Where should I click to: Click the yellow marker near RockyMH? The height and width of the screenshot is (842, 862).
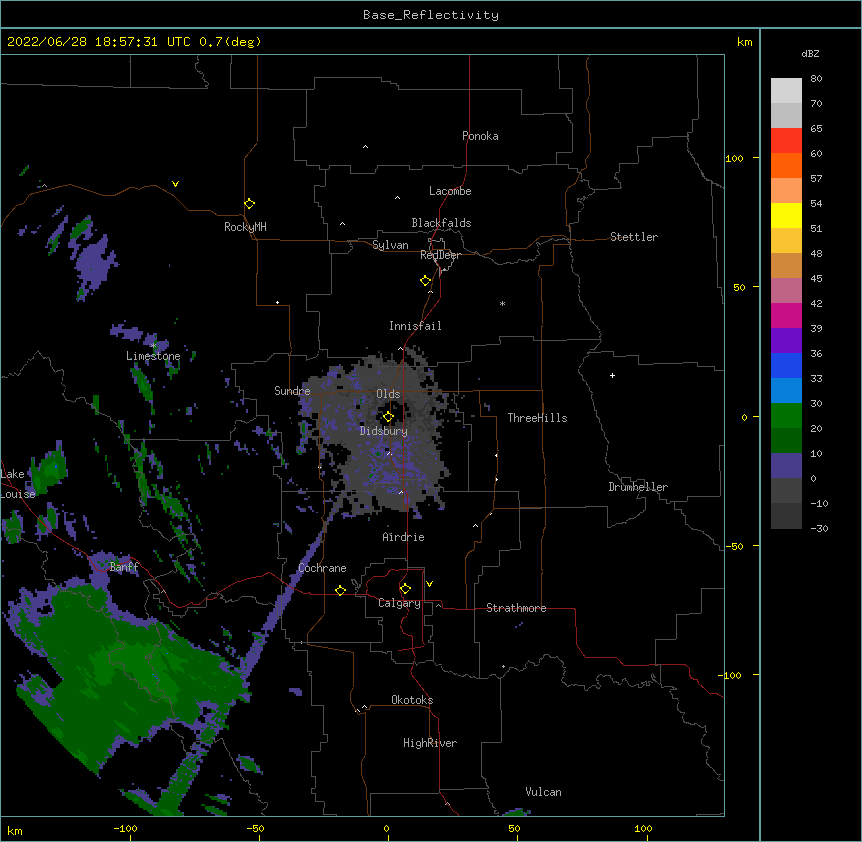(249, 204)
